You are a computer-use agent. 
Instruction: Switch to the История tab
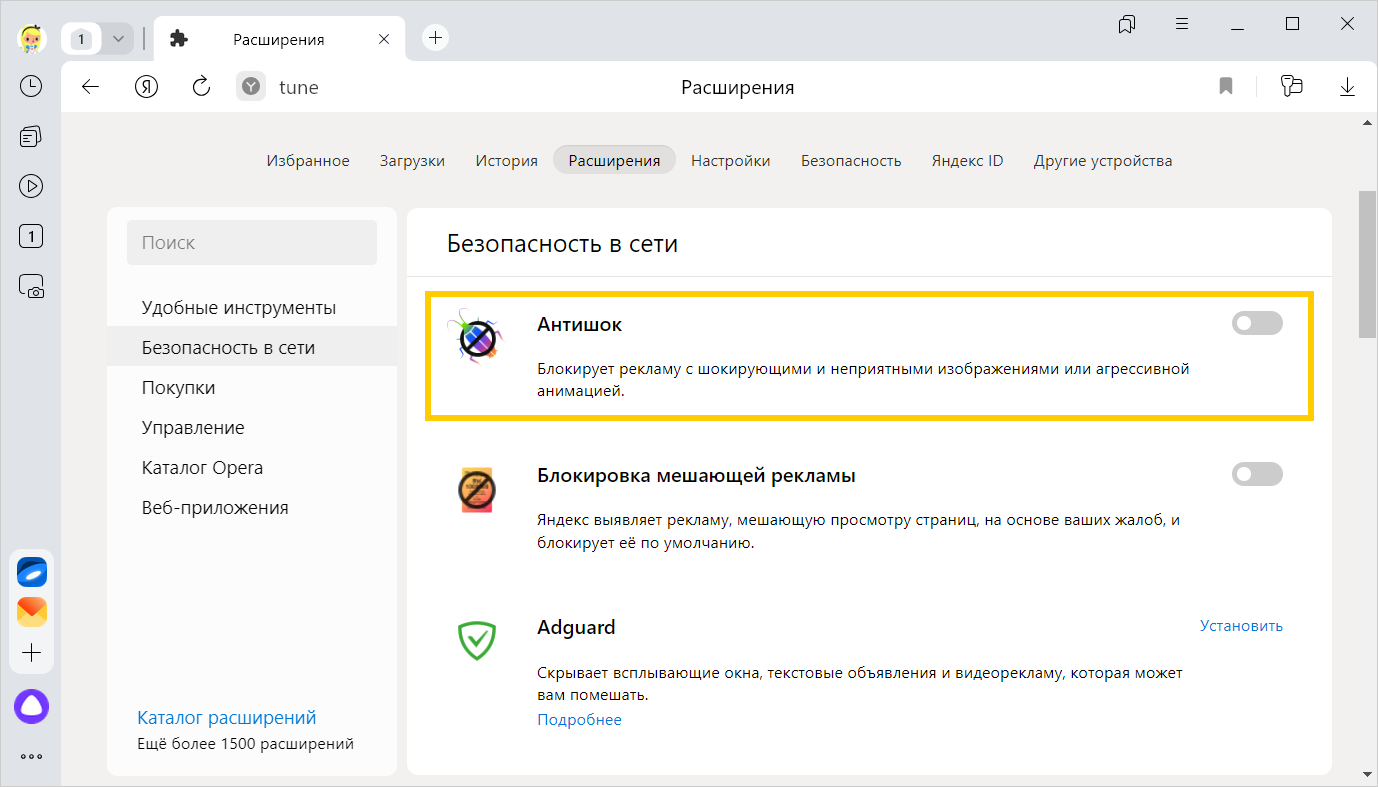(x=507, y=160)
